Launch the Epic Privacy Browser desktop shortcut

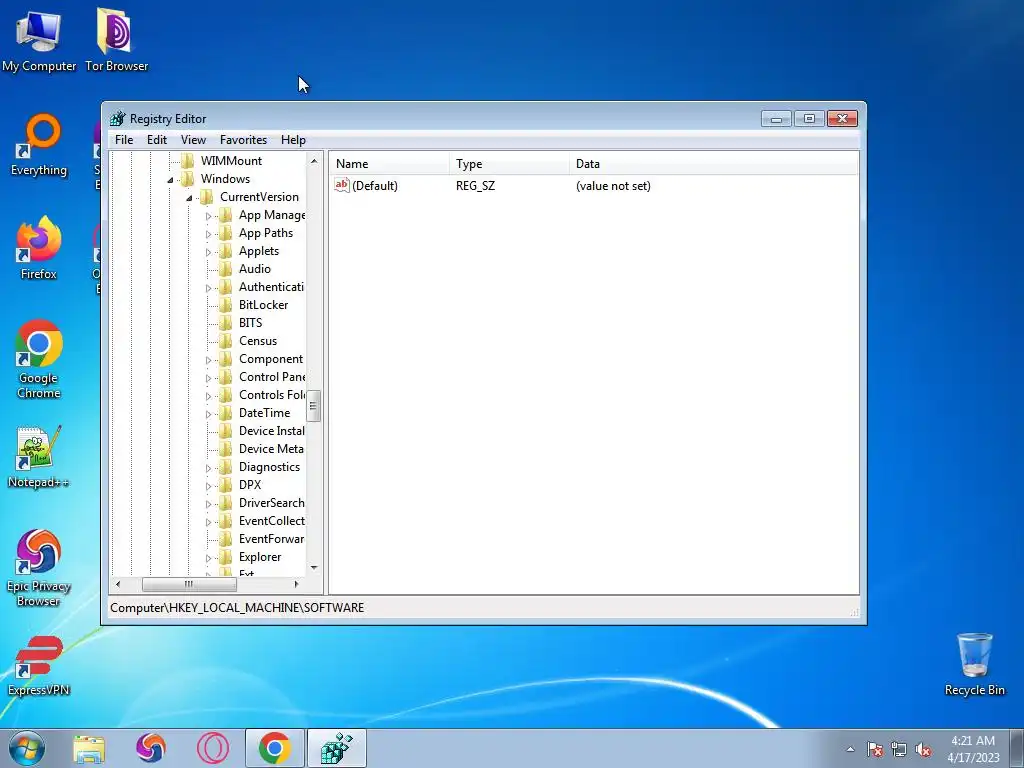39,568
